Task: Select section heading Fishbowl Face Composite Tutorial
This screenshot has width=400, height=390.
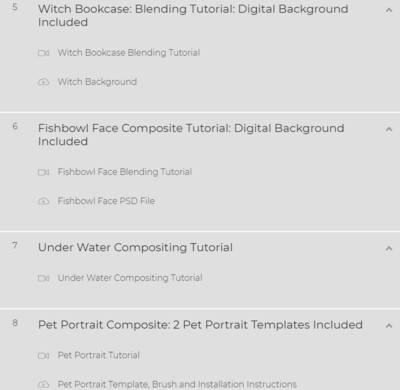Action: pos(191,135)
